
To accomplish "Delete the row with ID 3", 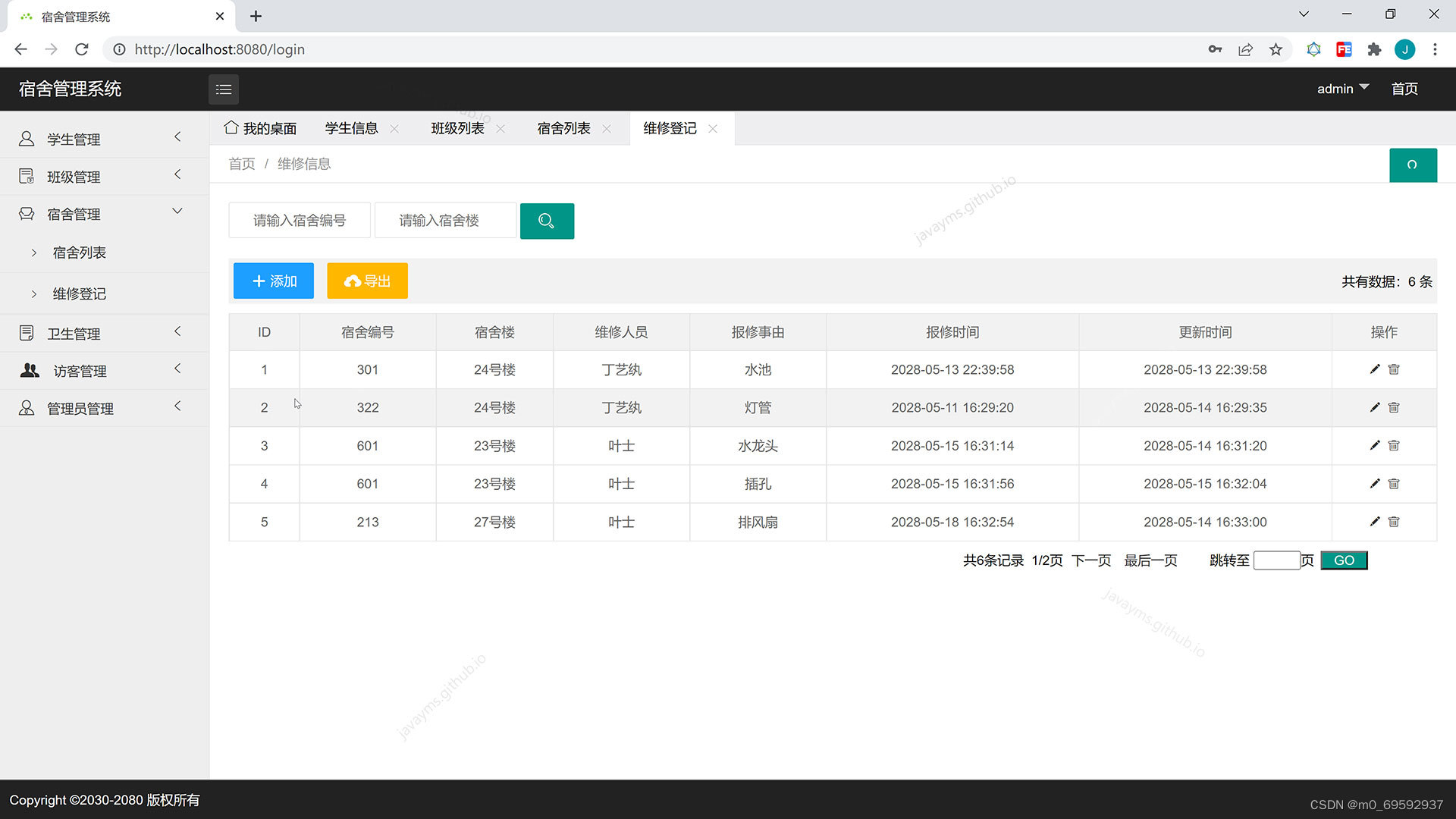I will tap(1394, 446).
